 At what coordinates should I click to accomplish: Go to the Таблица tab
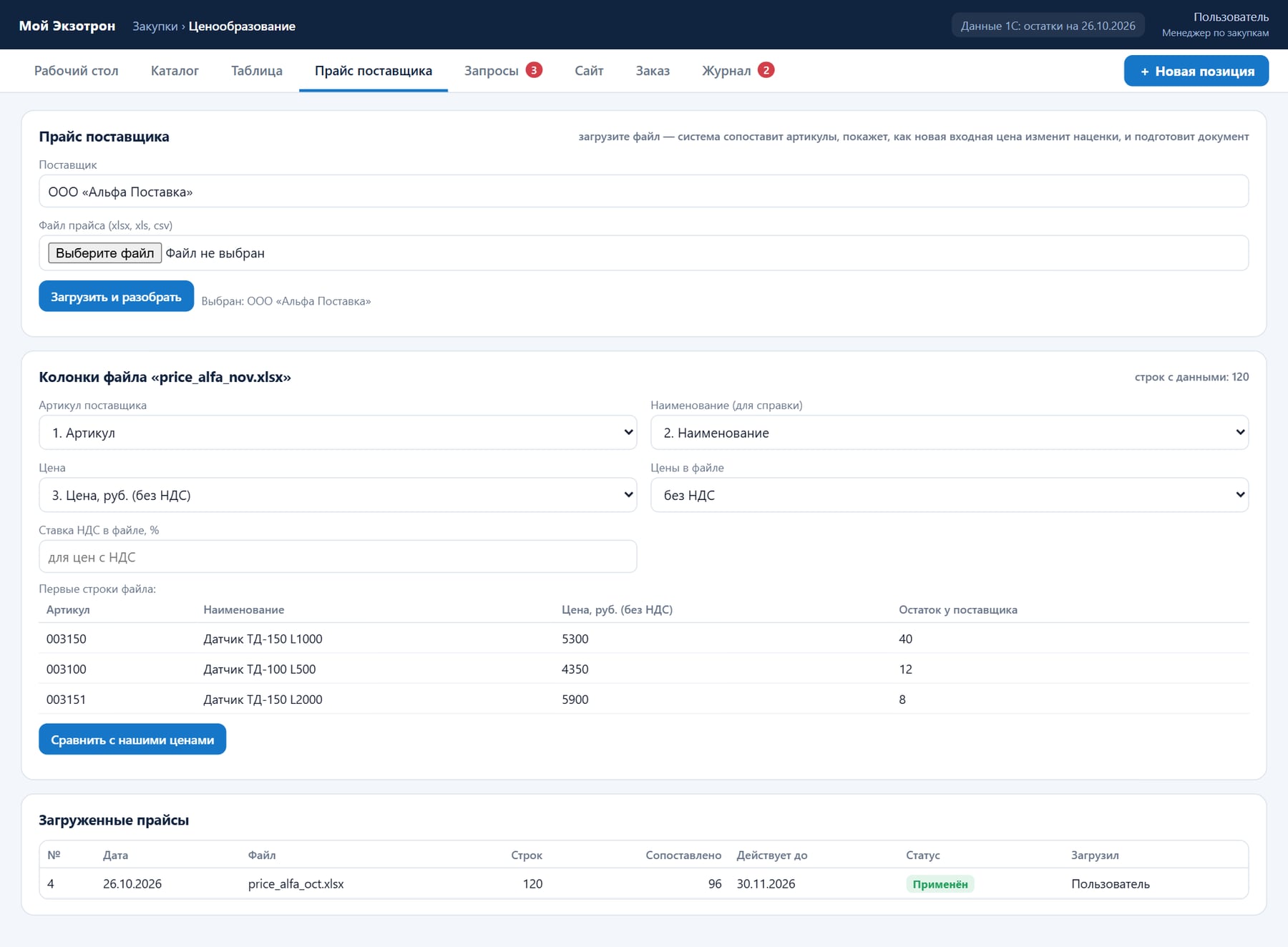pyautogui.click(x=257, y=71)
